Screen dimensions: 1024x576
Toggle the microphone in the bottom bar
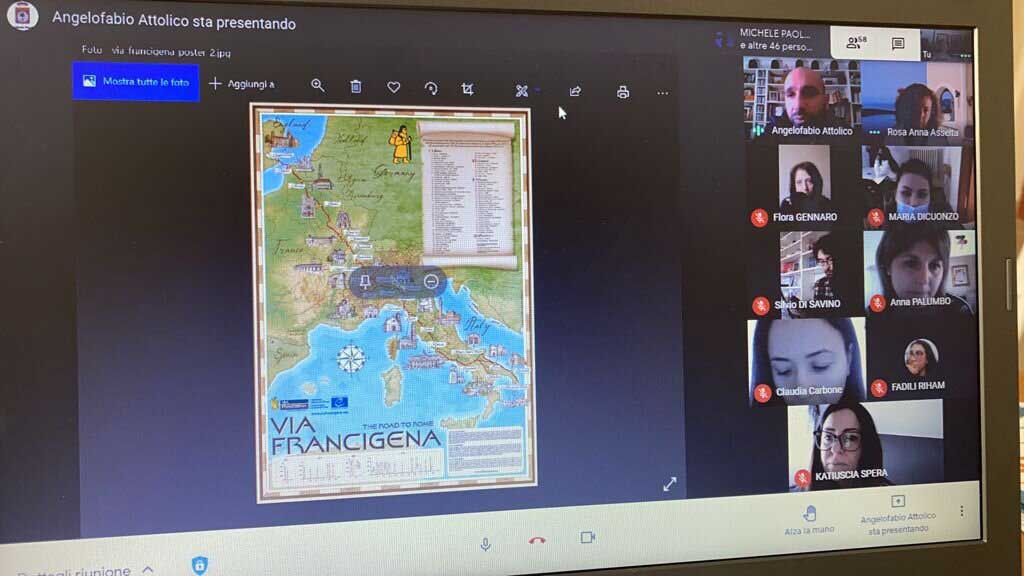point(485,544)
